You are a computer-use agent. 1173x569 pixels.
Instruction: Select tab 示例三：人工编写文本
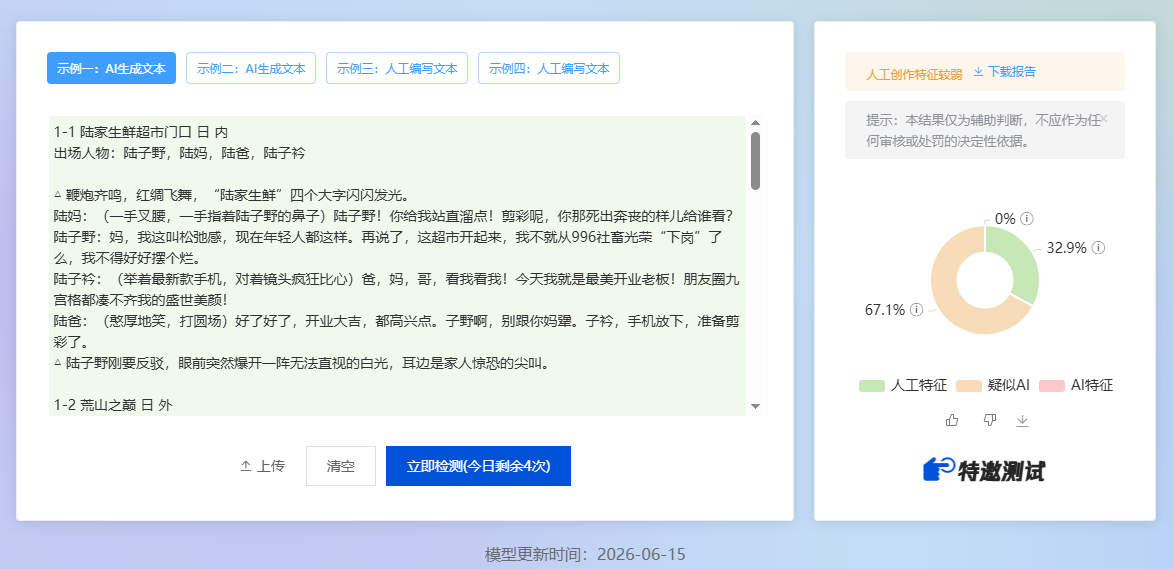click(397, 68)
